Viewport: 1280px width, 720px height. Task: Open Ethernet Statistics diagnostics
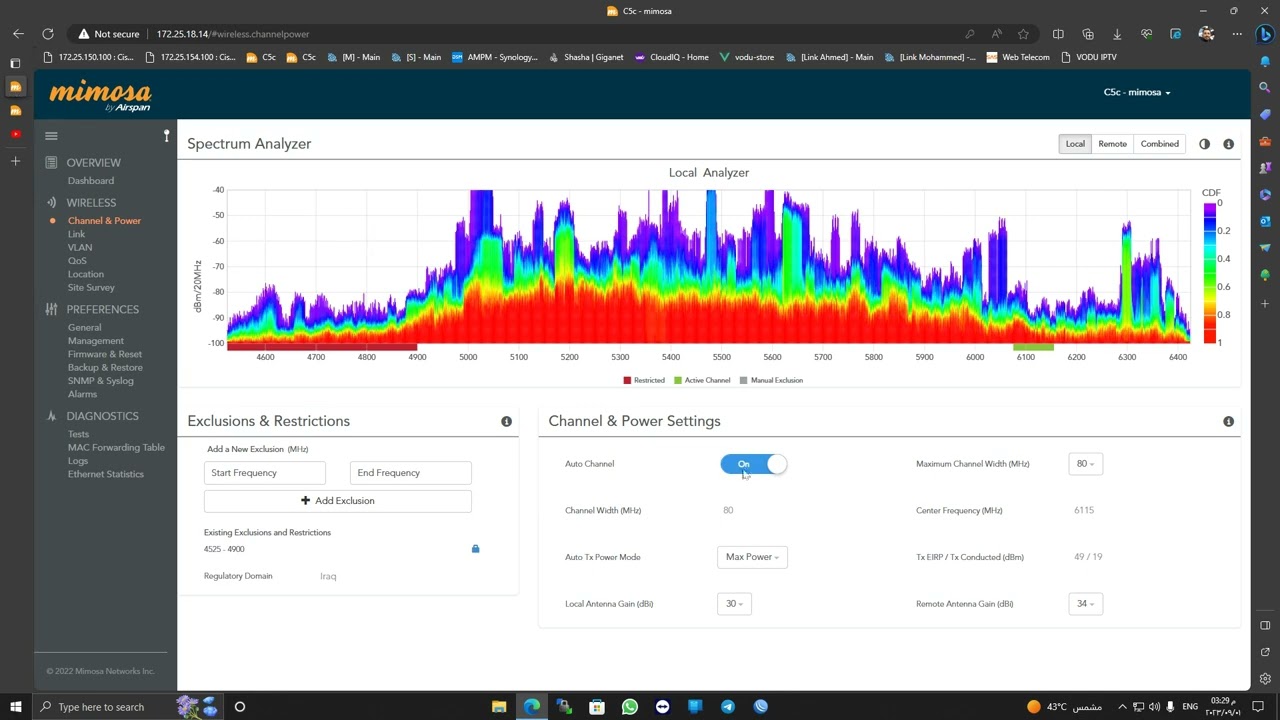105,474
